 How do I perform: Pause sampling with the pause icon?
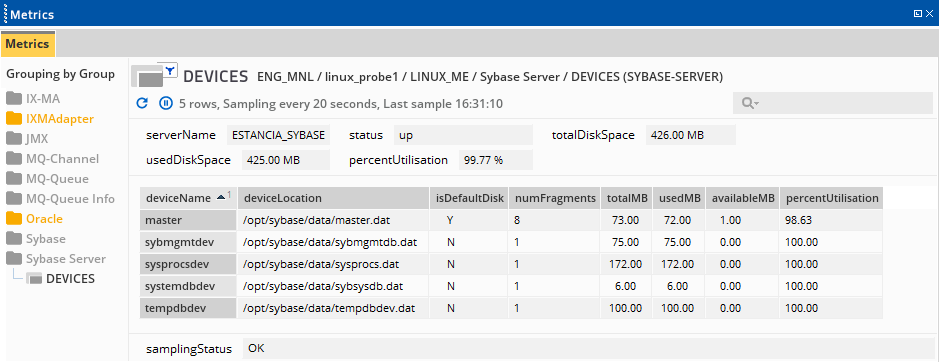[166, 103]
